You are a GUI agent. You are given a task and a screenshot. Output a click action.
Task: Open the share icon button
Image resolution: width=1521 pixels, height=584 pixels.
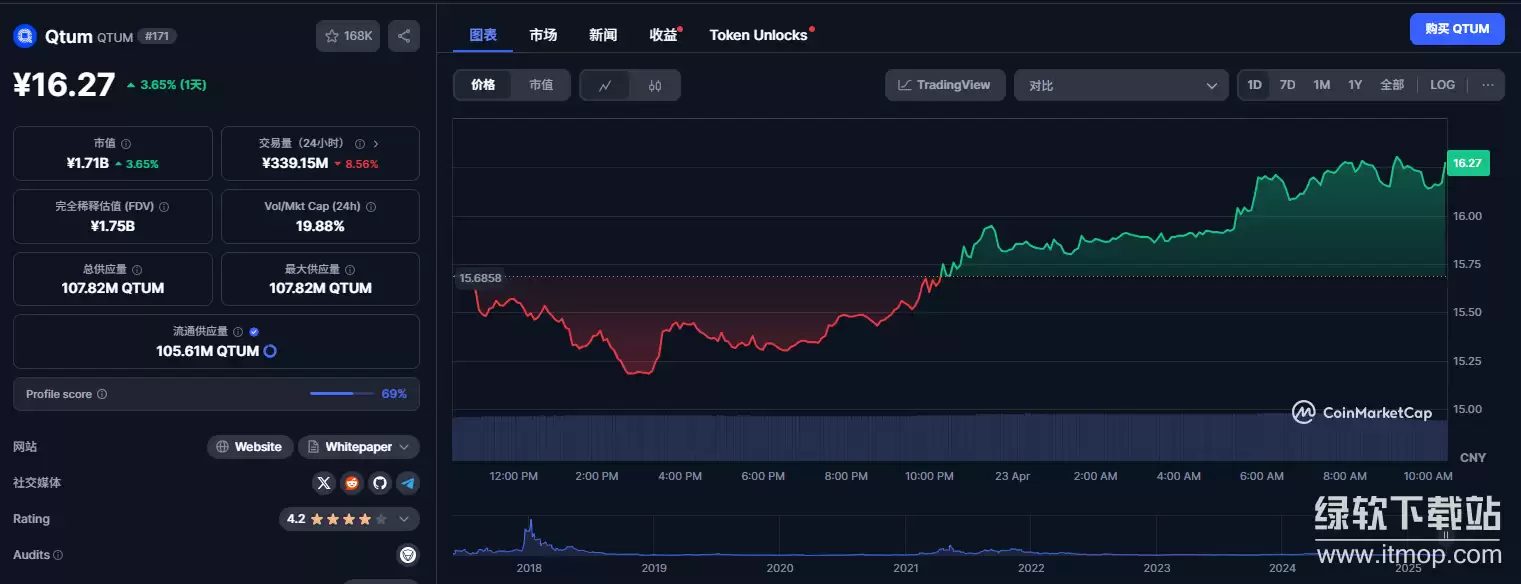404,36
